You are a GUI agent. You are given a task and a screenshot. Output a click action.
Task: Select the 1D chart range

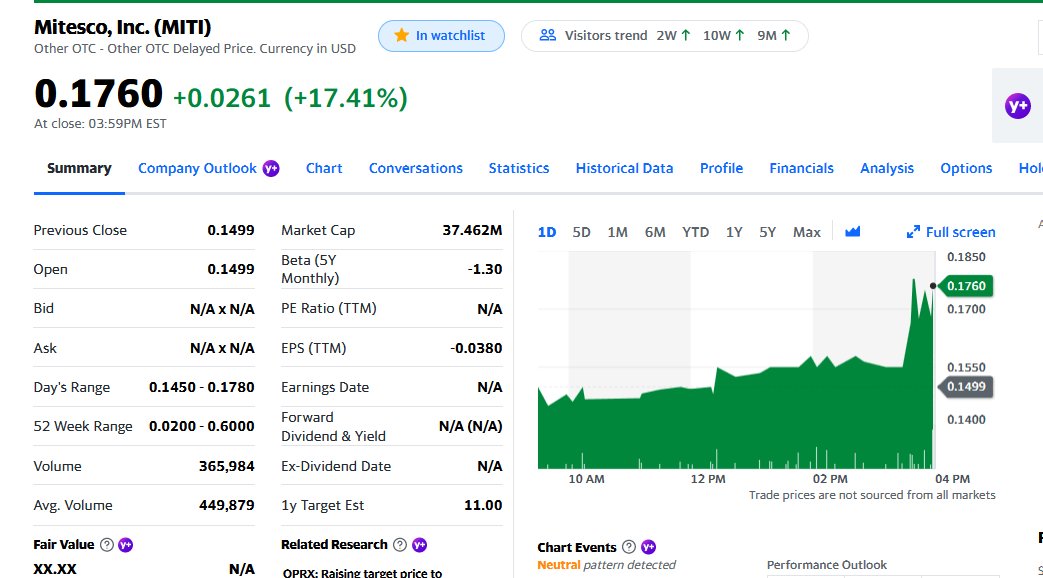pyautogui.click(x=547, y=232)
